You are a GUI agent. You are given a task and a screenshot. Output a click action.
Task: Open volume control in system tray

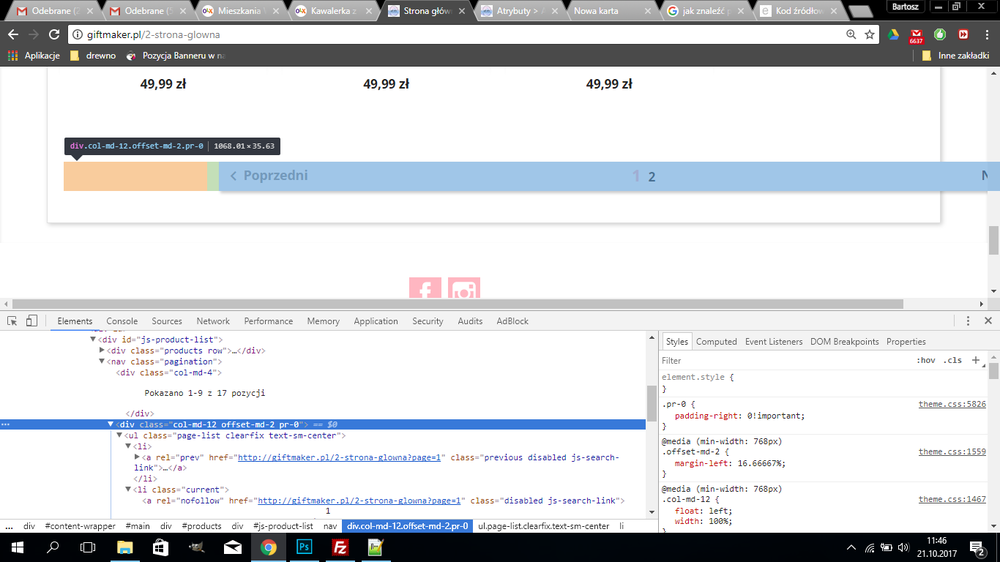click(x=903, y=547)
